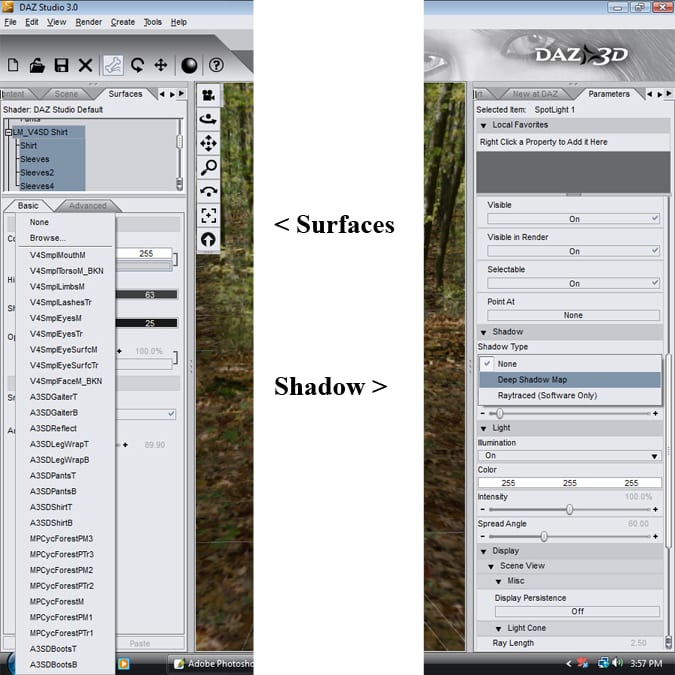Open help with the question mark icon

coord(216,65)
